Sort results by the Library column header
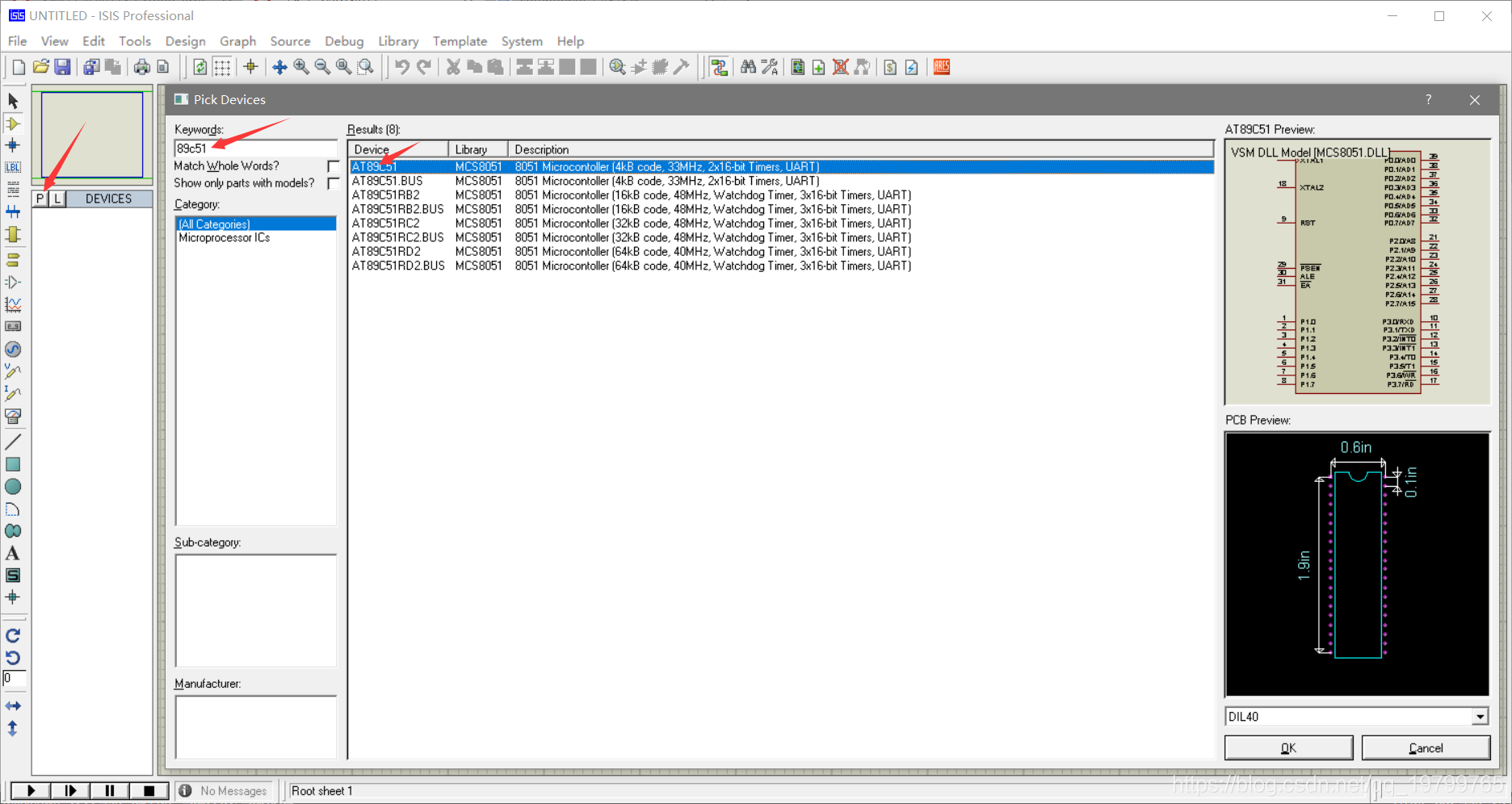Screen dimensions: 1512x804 tap(478, 149)
